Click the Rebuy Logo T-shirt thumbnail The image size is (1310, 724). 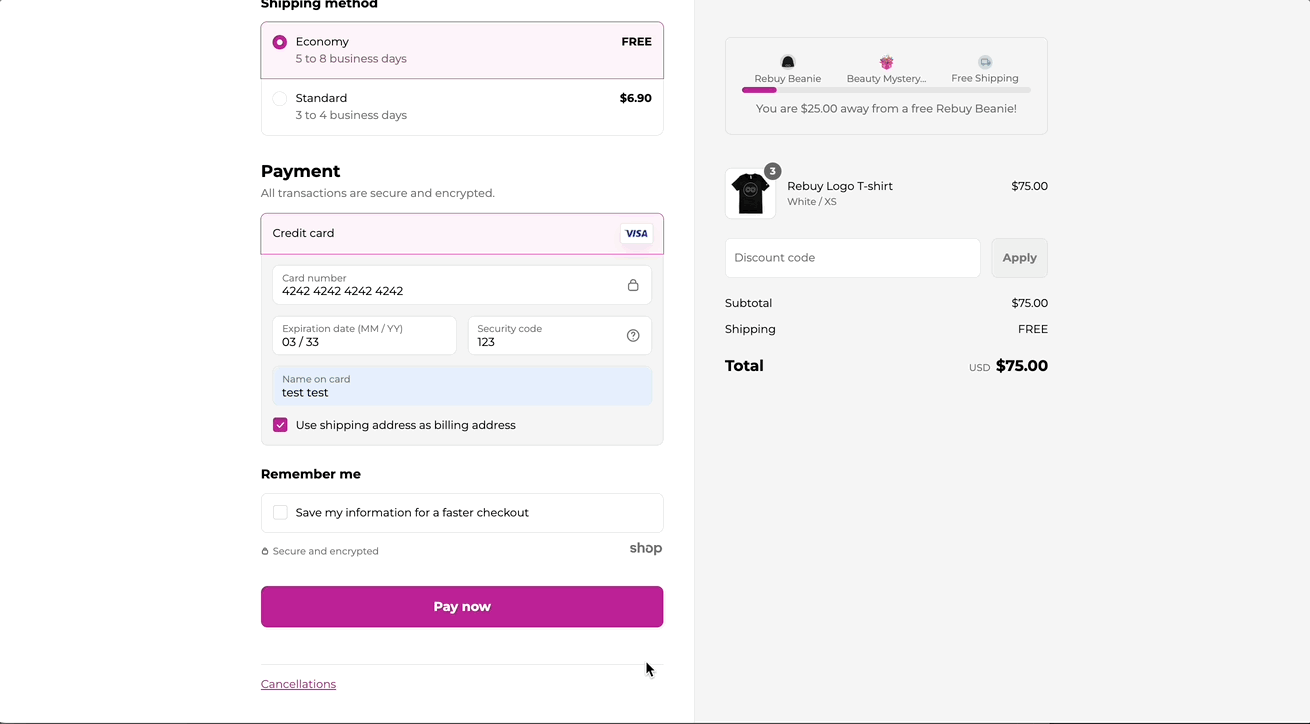click(x=750, y=194)
